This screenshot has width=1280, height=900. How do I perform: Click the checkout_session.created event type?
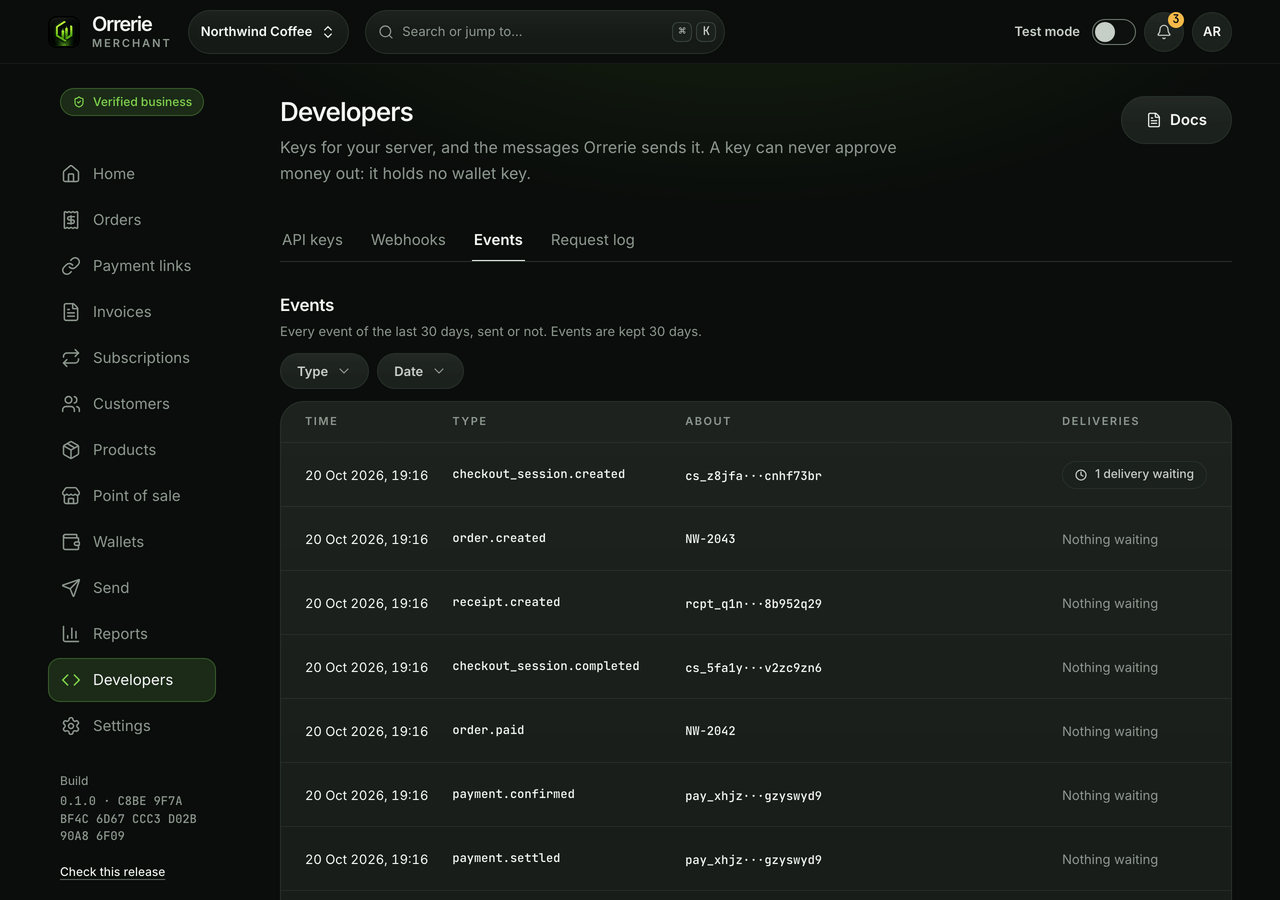(539, 474)
